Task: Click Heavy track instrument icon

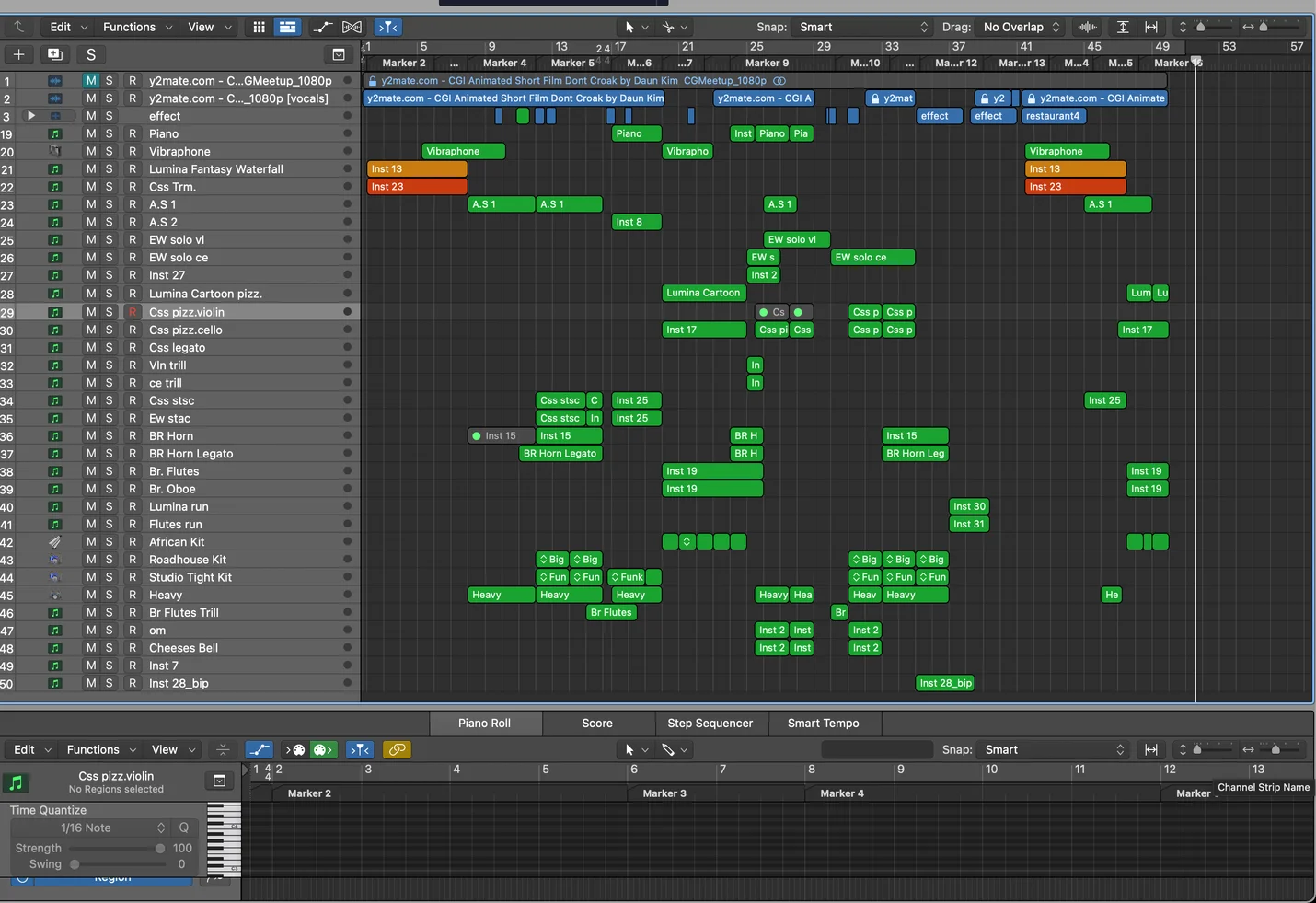Action: point(55,596)
